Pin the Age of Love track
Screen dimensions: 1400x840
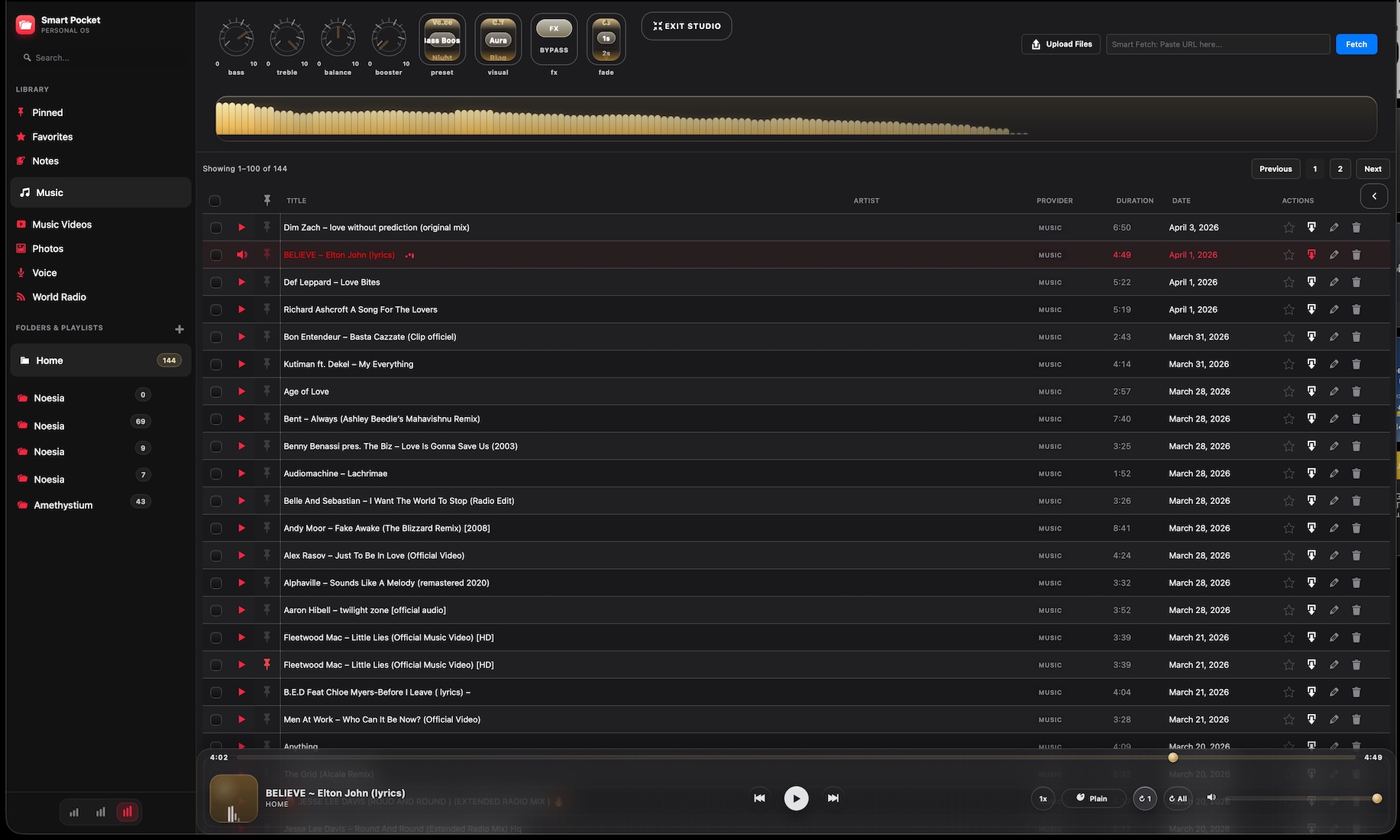tap(267, 391)
